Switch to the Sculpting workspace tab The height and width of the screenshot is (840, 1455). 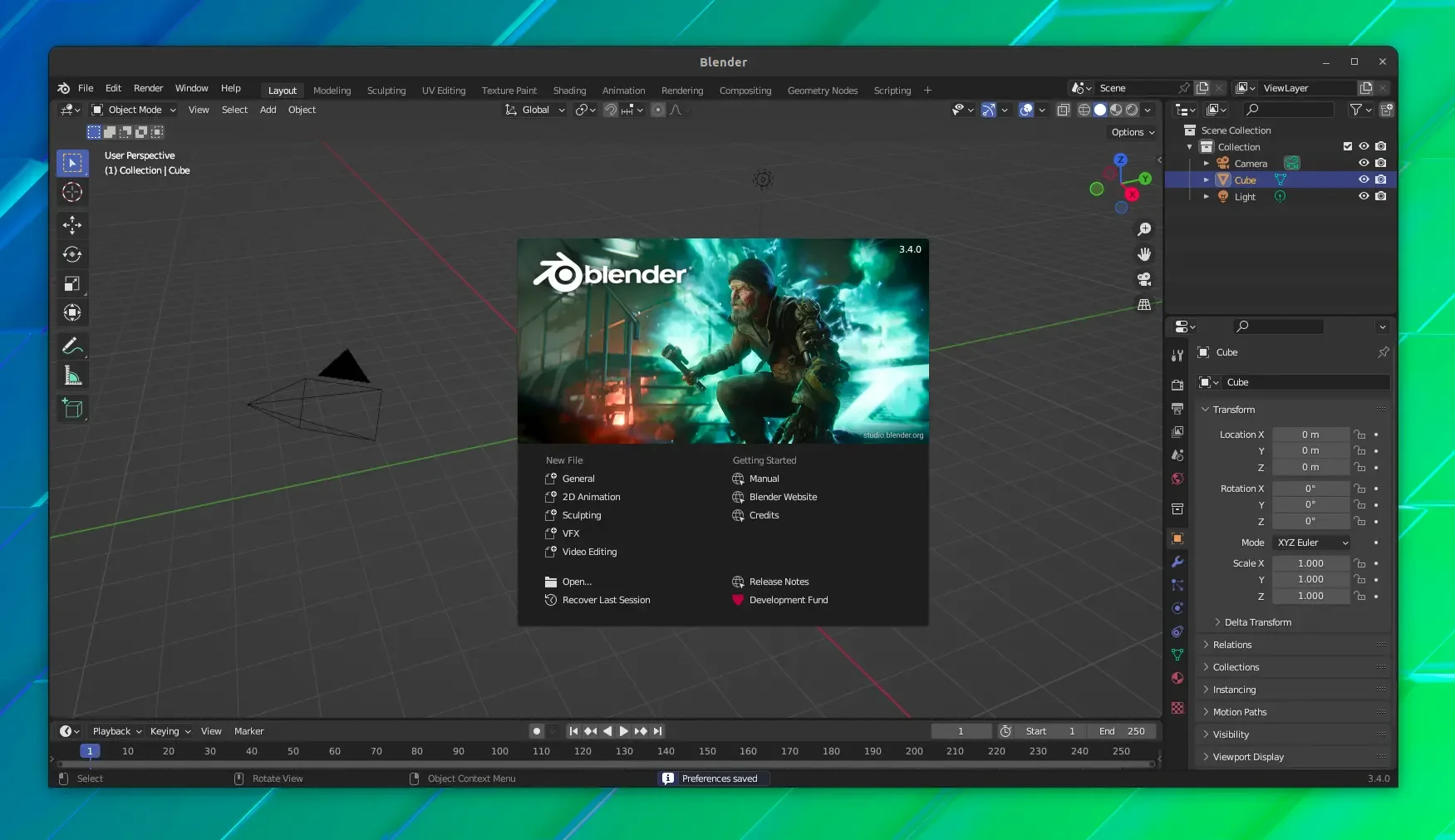point(386,91)
